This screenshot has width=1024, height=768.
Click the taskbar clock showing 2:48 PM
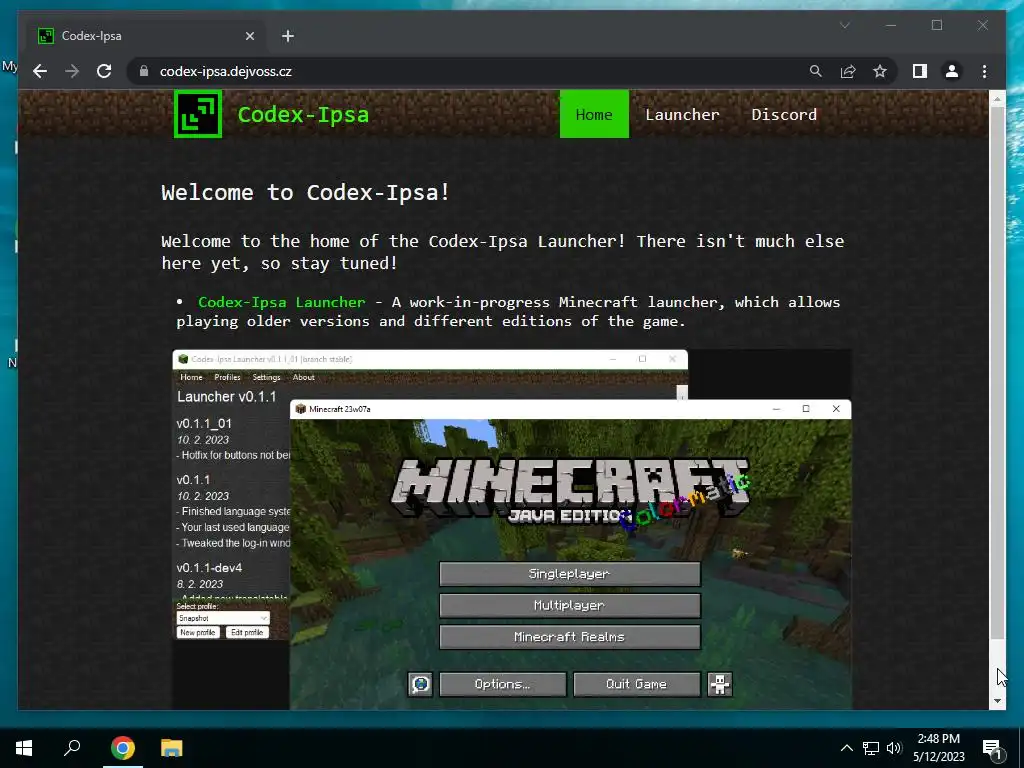(938, 748)
